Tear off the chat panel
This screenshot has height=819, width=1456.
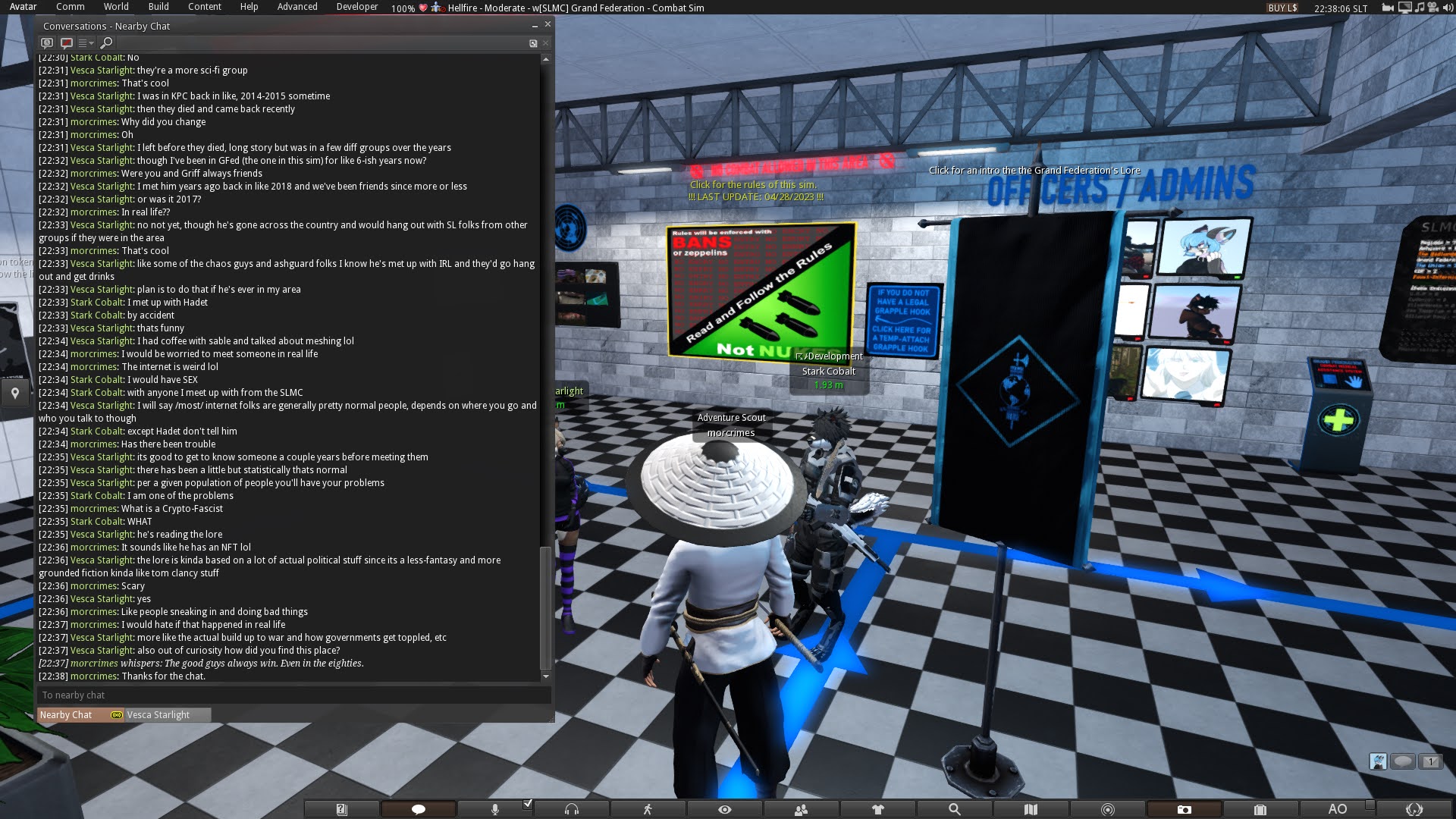(x=533, y=43)
